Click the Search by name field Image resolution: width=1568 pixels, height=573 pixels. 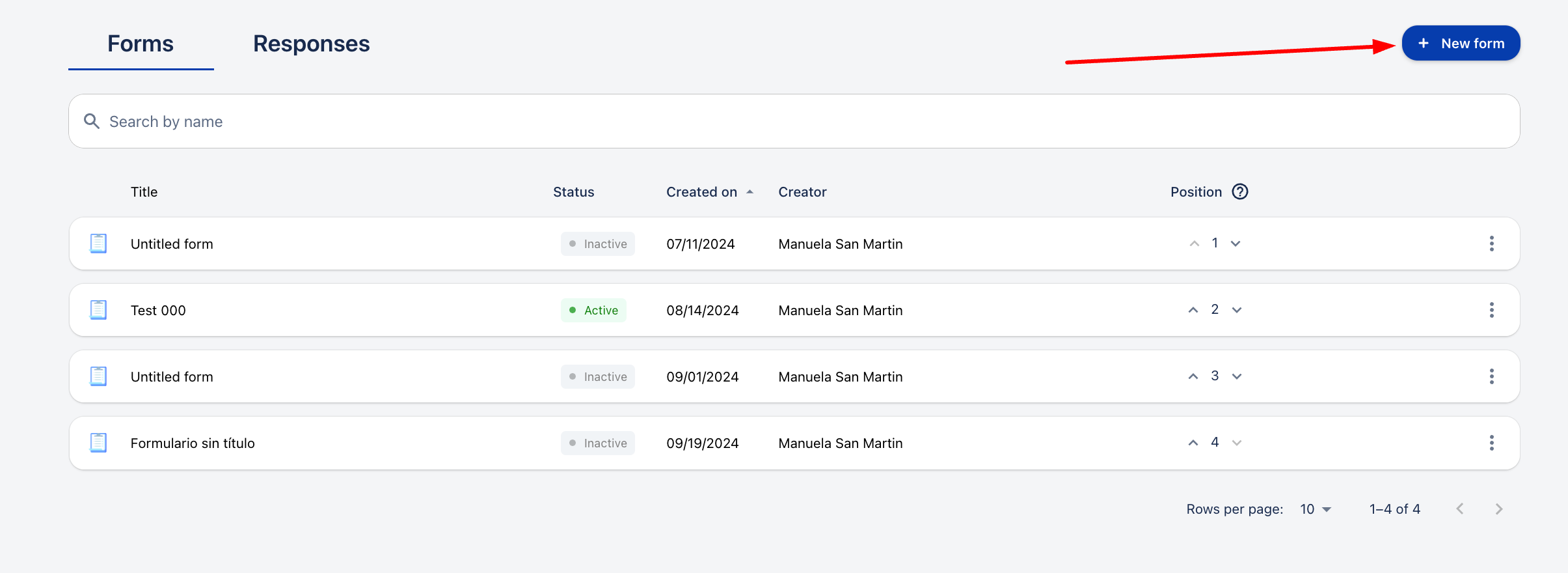pos(794,122)
